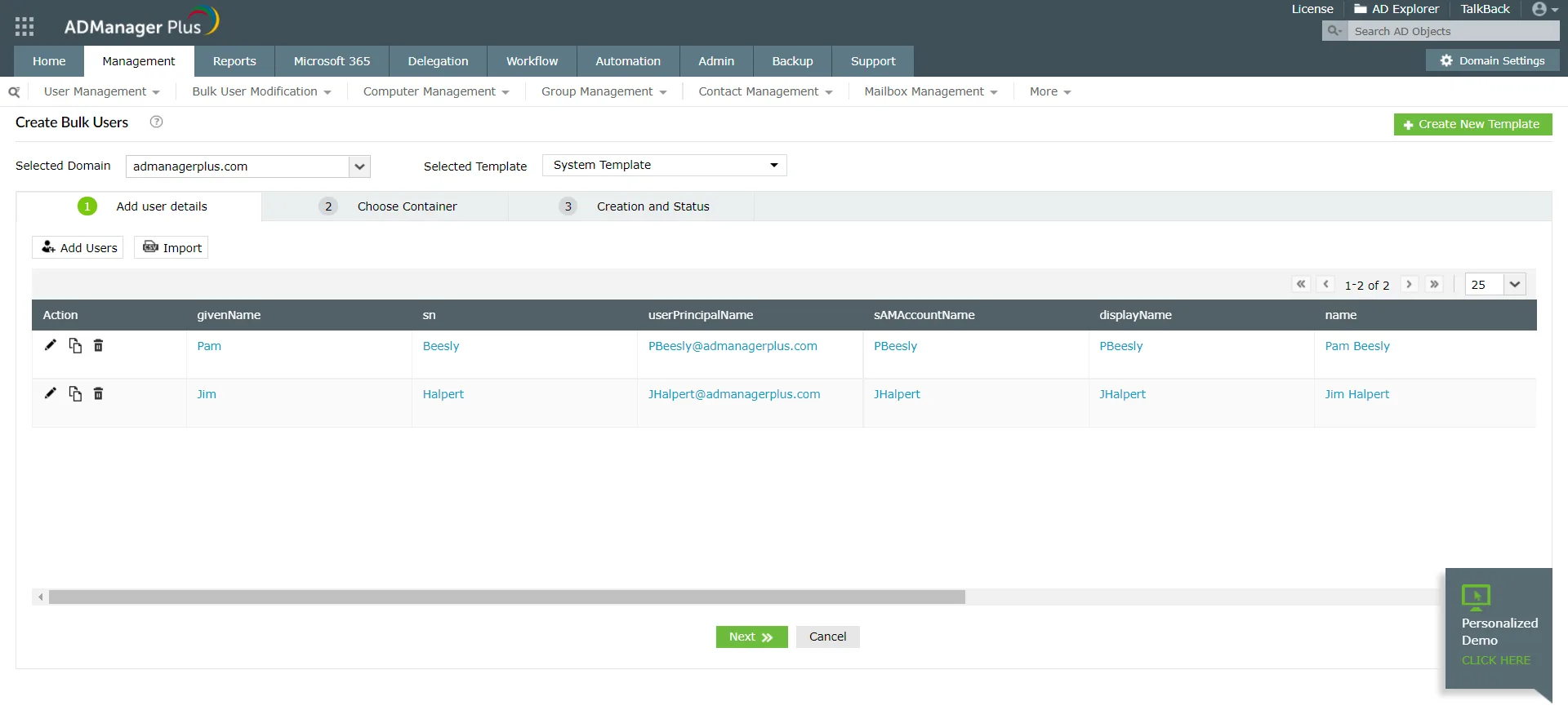Edit Jim Halpert row with pencil icon

(x=50, y=393)
